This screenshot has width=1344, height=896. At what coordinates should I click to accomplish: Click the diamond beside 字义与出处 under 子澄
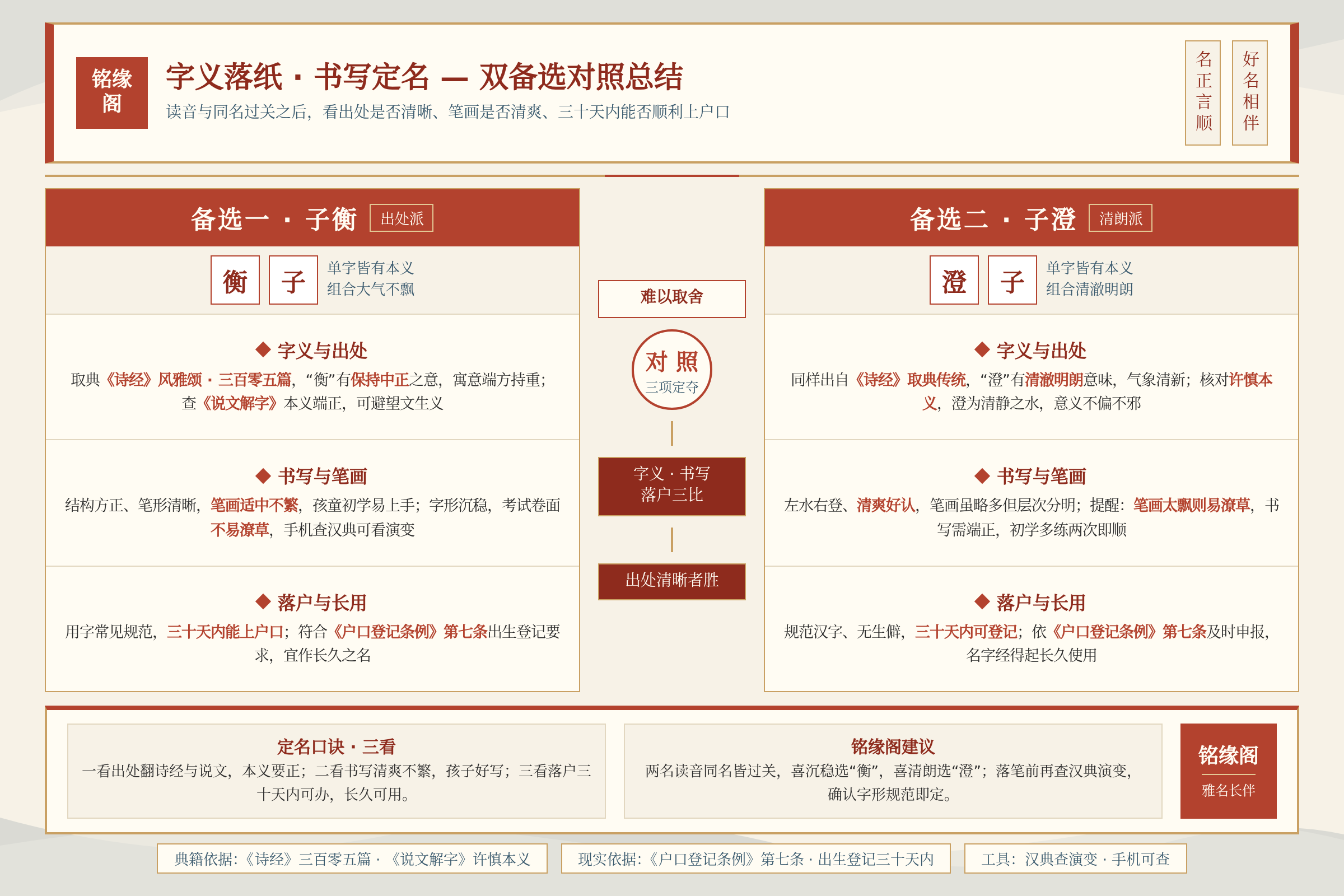click(982, 349)
